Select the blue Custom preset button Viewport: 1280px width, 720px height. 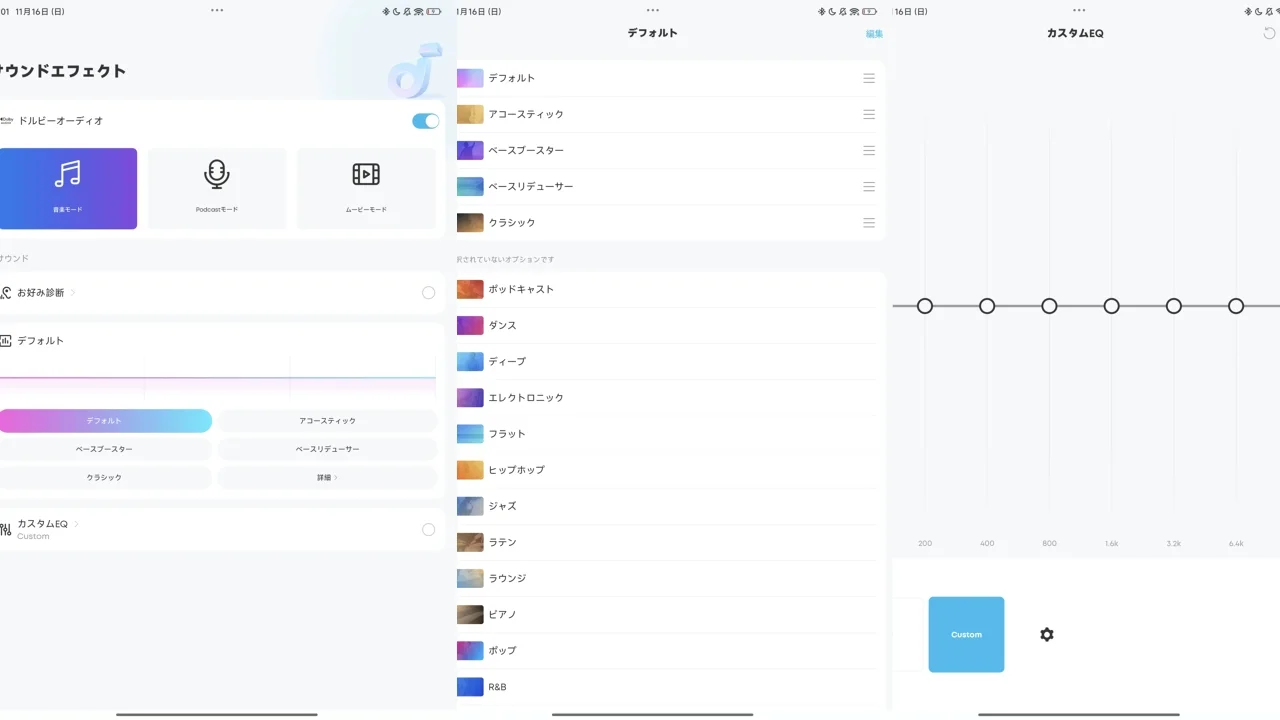[x=966, y=634]
